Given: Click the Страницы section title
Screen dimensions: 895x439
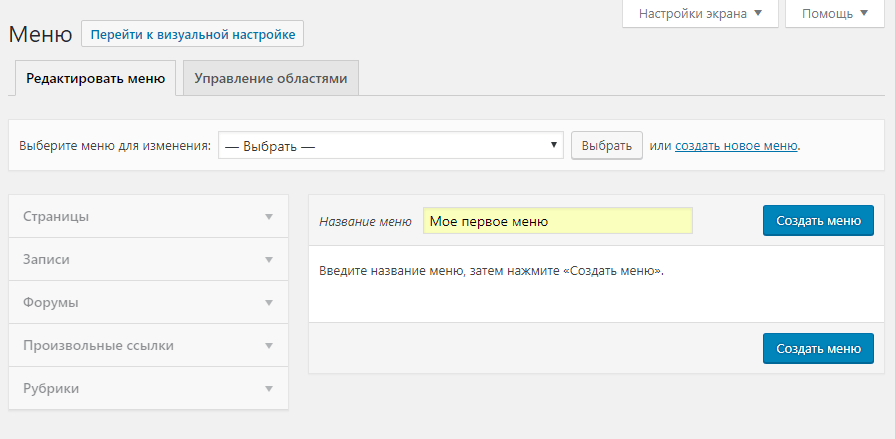Looking at the screenshot, I should click(56, 217).
